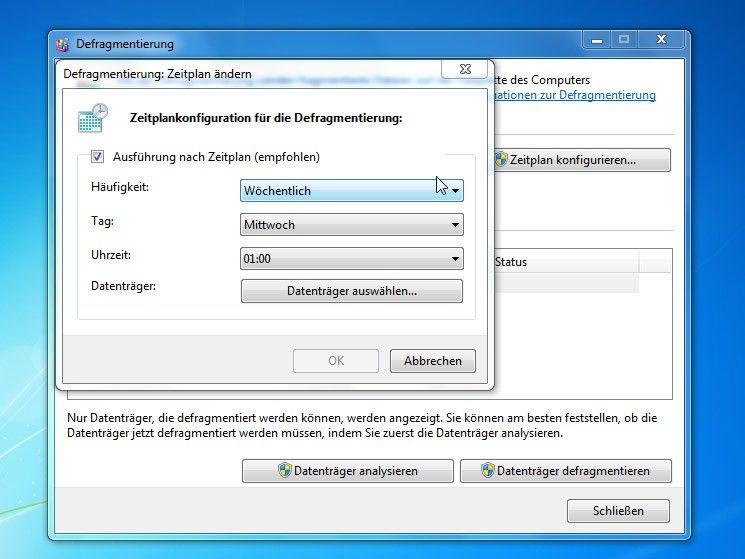
Task: Open the Häufigkeit dropdown showing Wöchentlich
Action: (352, 191)
